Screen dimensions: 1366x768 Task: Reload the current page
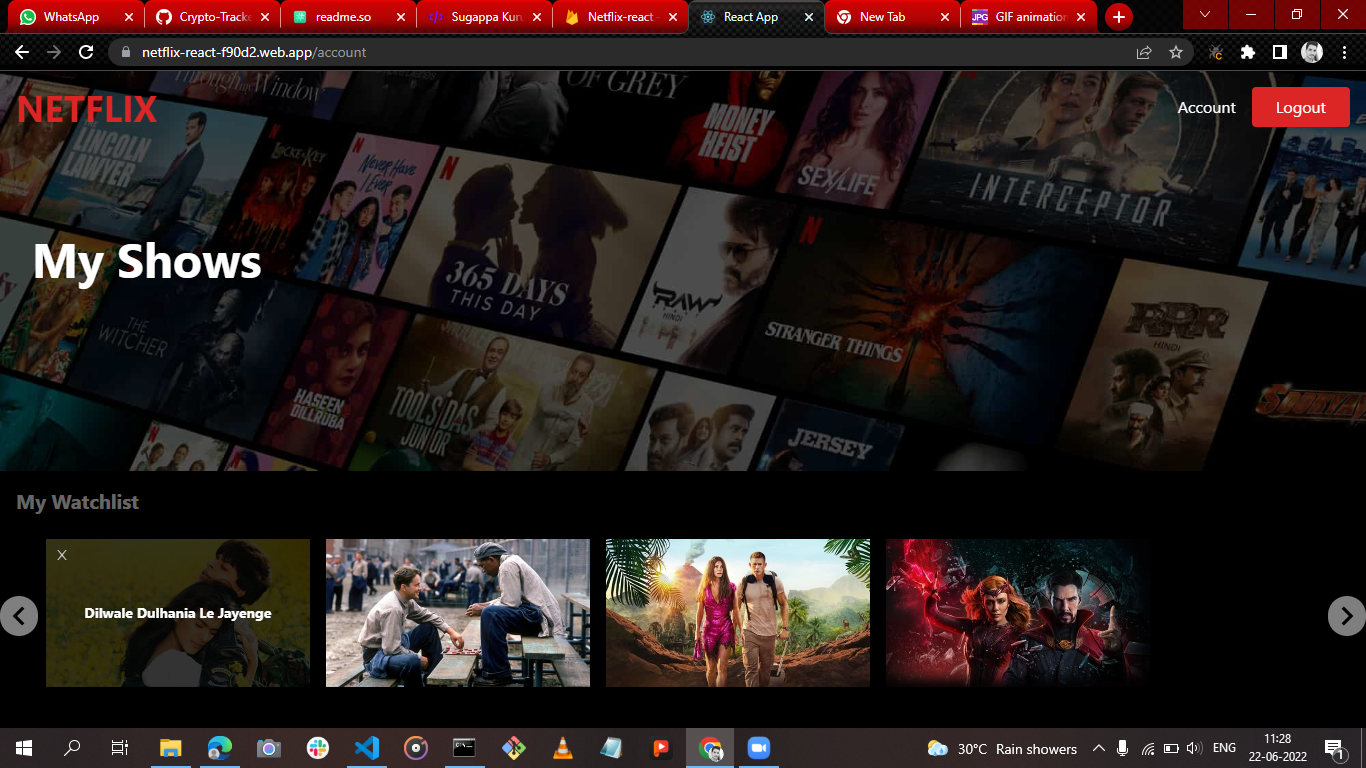(86, 52)
